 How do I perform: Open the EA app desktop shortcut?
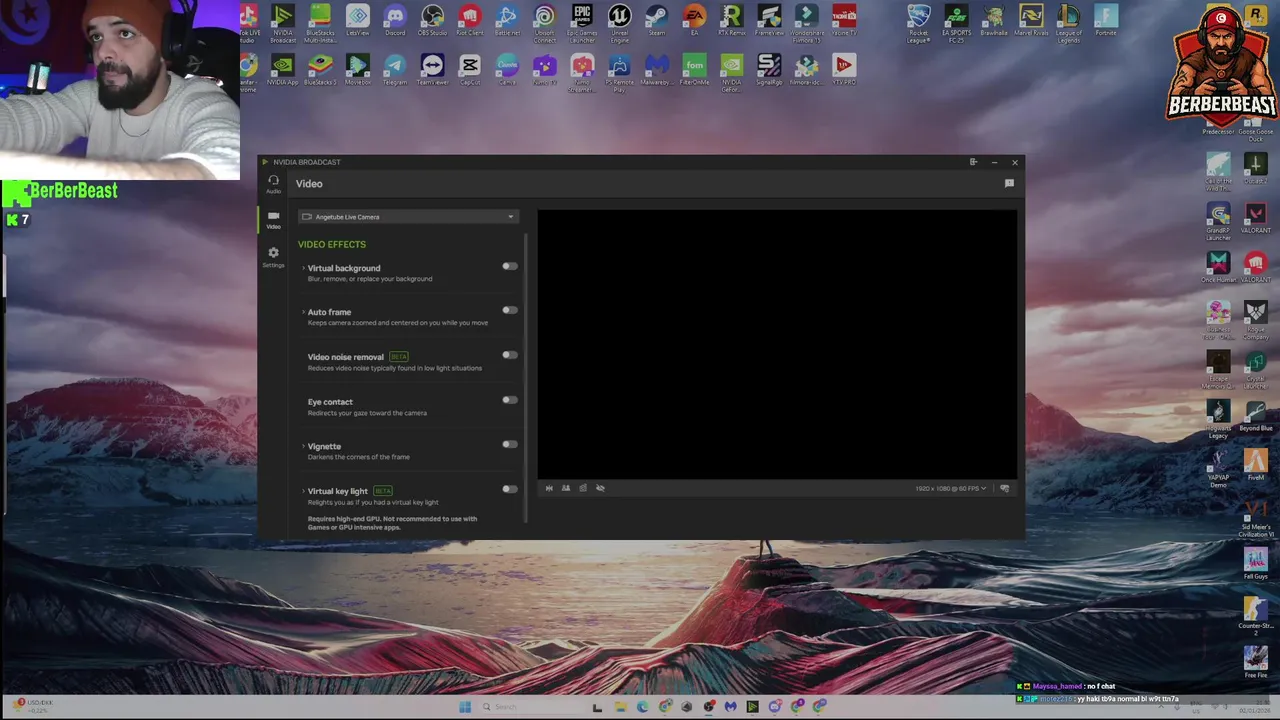694,20
